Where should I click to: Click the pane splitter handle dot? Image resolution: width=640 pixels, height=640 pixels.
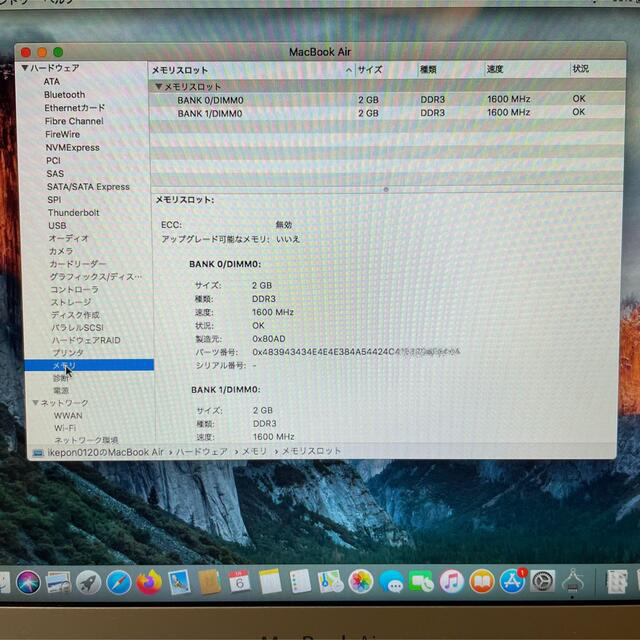click(386, 189)
